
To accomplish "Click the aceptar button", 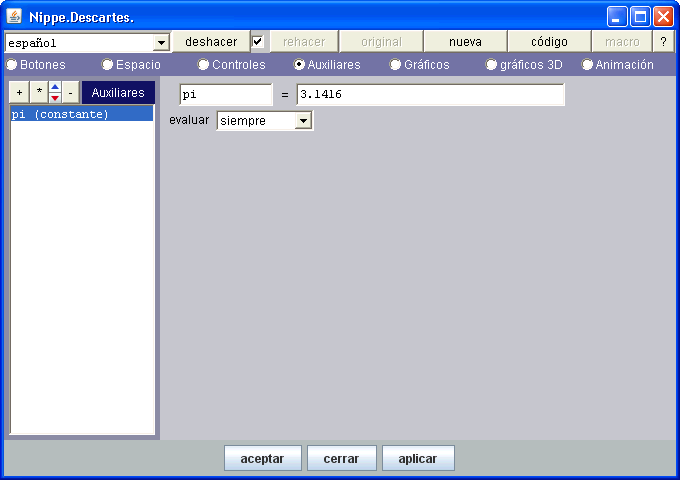I will (262, 458).
